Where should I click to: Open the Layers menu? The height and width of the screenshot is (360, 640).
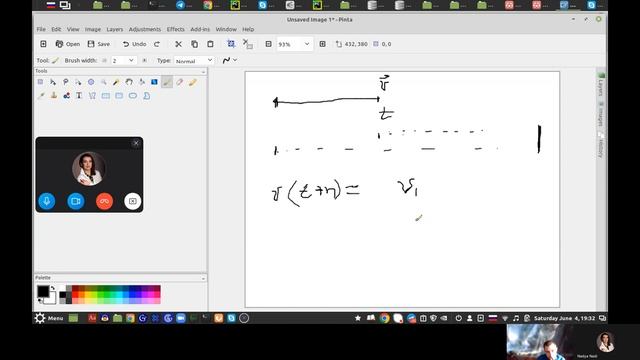(115, 29)
